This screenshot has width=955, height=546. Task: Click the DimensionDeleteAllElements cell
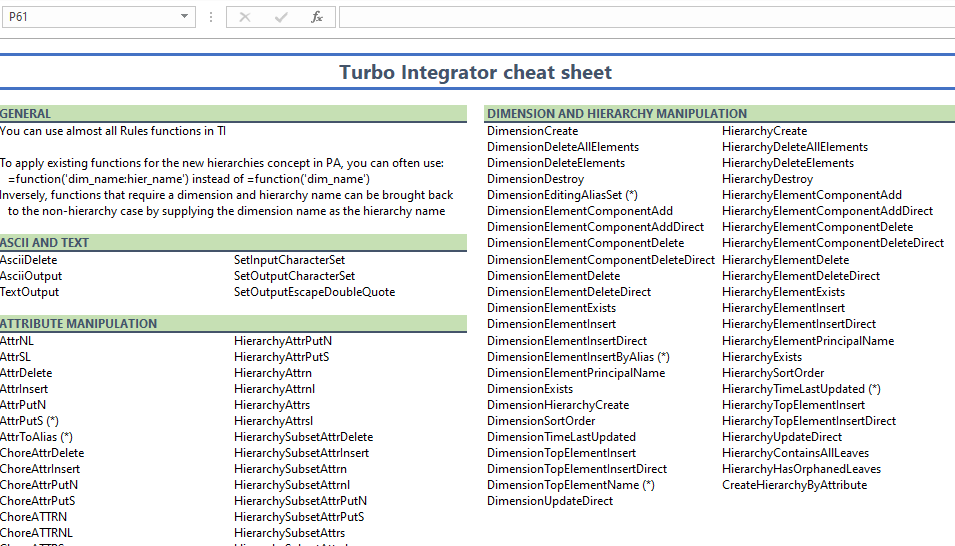click(x=563, y=147)
